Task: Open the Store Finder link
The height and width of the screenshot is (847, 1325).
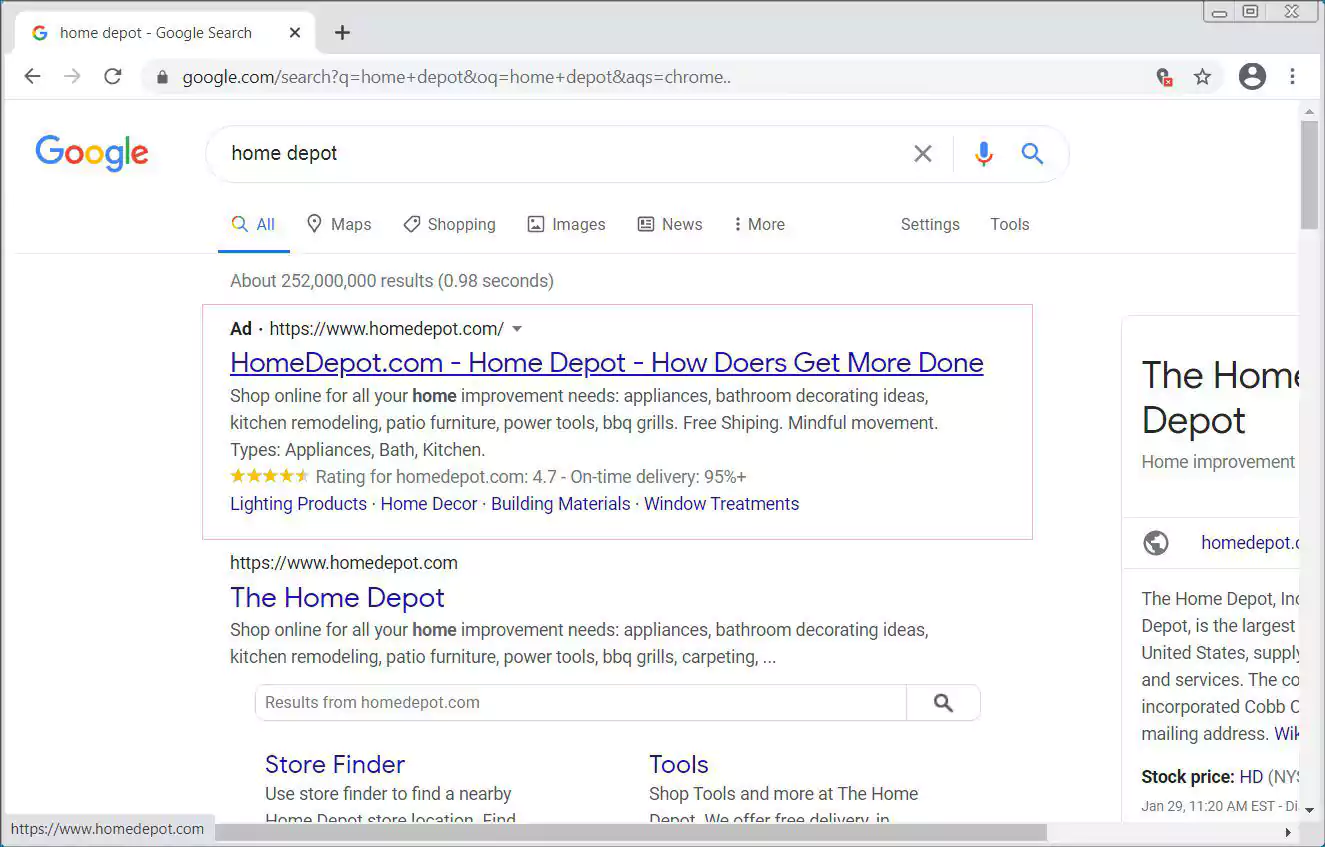Action: (335, 764)
